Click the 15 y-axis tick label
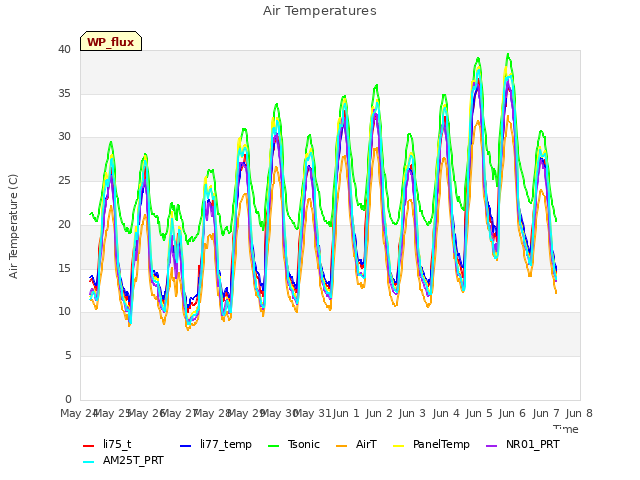Image resolution: width=640 pixels, height=480 pixels. (64, 268)
